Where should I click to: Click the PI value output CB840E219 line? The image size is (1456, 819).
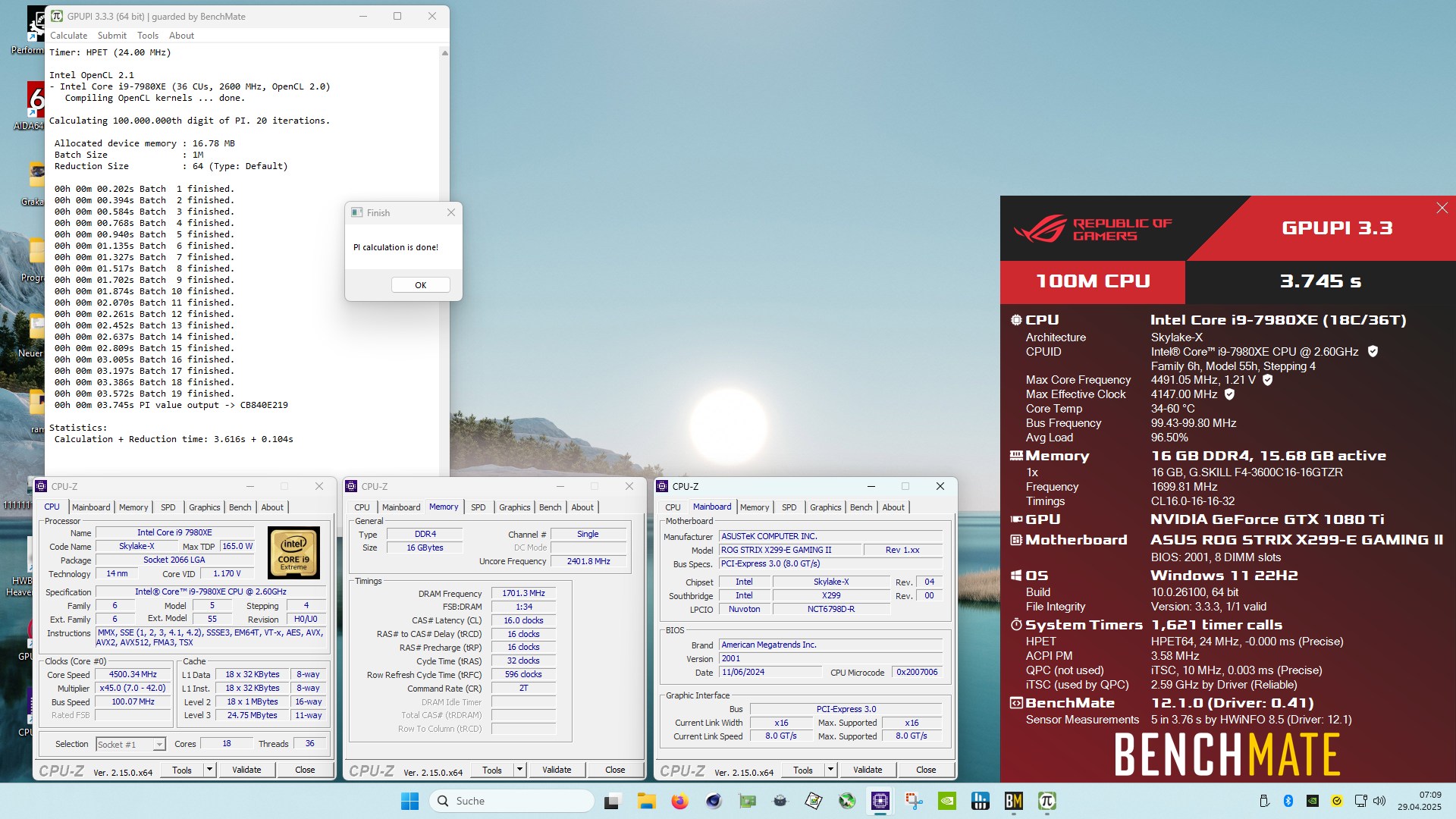point(171,405)
